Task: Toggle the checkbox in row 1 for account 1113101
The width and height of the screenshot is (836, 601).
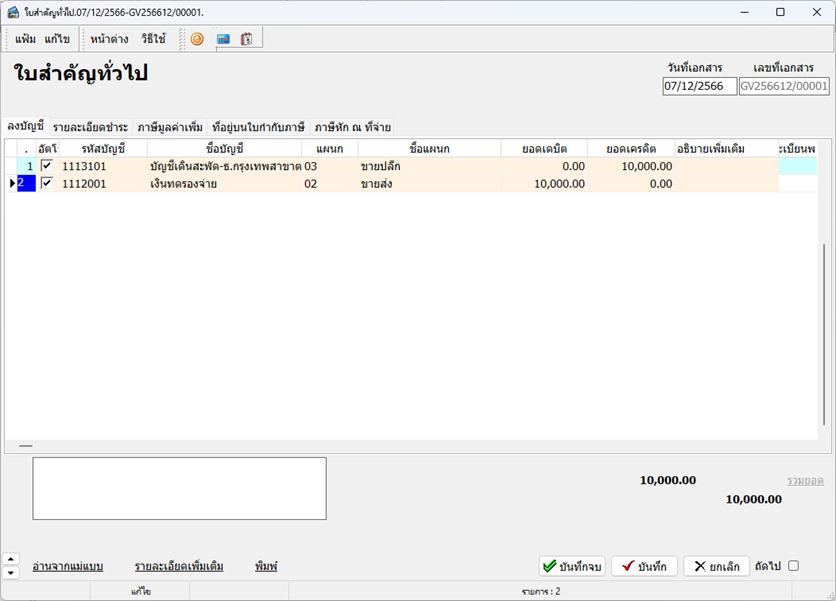Action: 46,166
